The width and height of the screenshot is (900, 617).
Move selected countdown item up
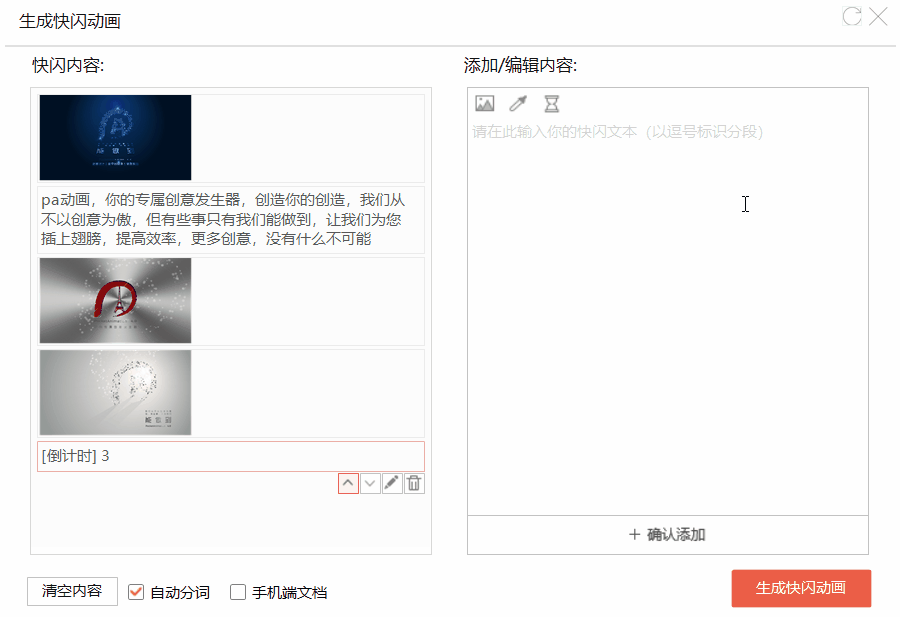pos(348,483)
